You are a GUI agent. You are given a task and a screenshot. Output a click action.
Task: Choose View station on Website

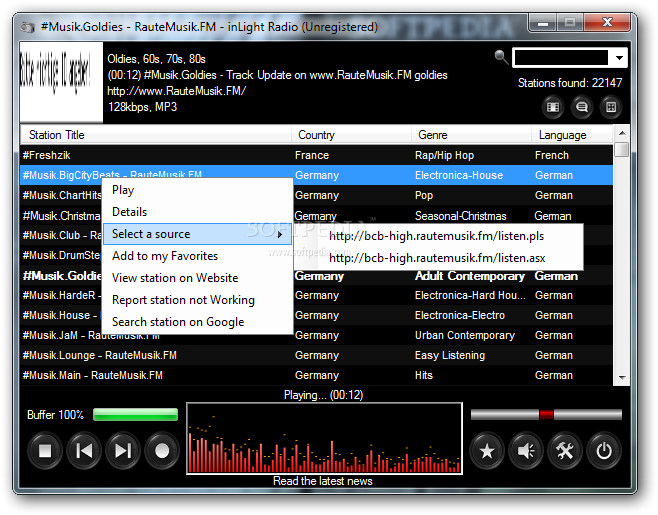(x=197, y=278)
